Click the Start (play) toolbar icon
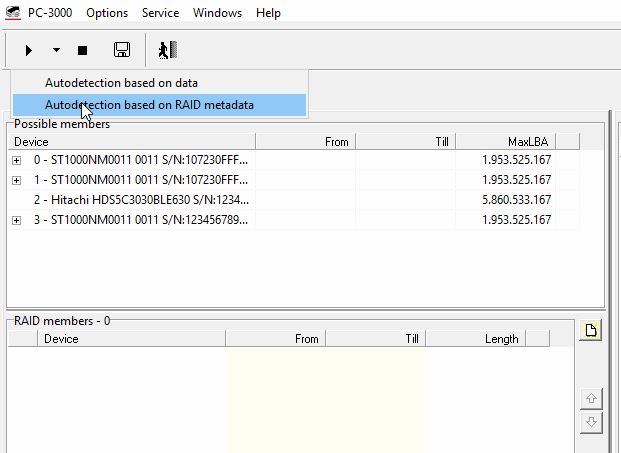 (28, 50)
